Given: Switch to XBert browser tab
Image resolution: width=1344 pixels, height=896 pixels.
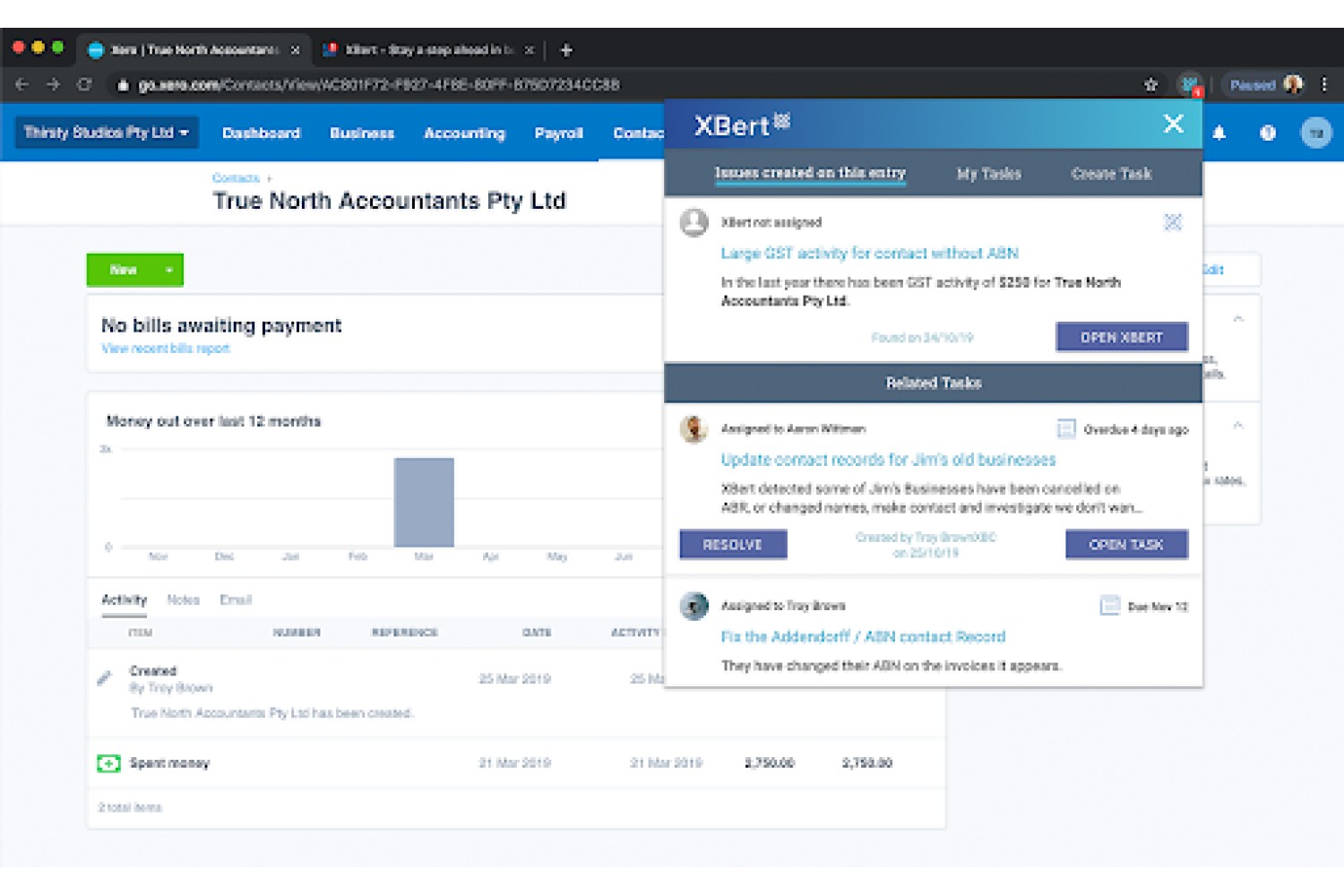Looking at the screenshot, I should pyautogui.click(x=428, y=50).
